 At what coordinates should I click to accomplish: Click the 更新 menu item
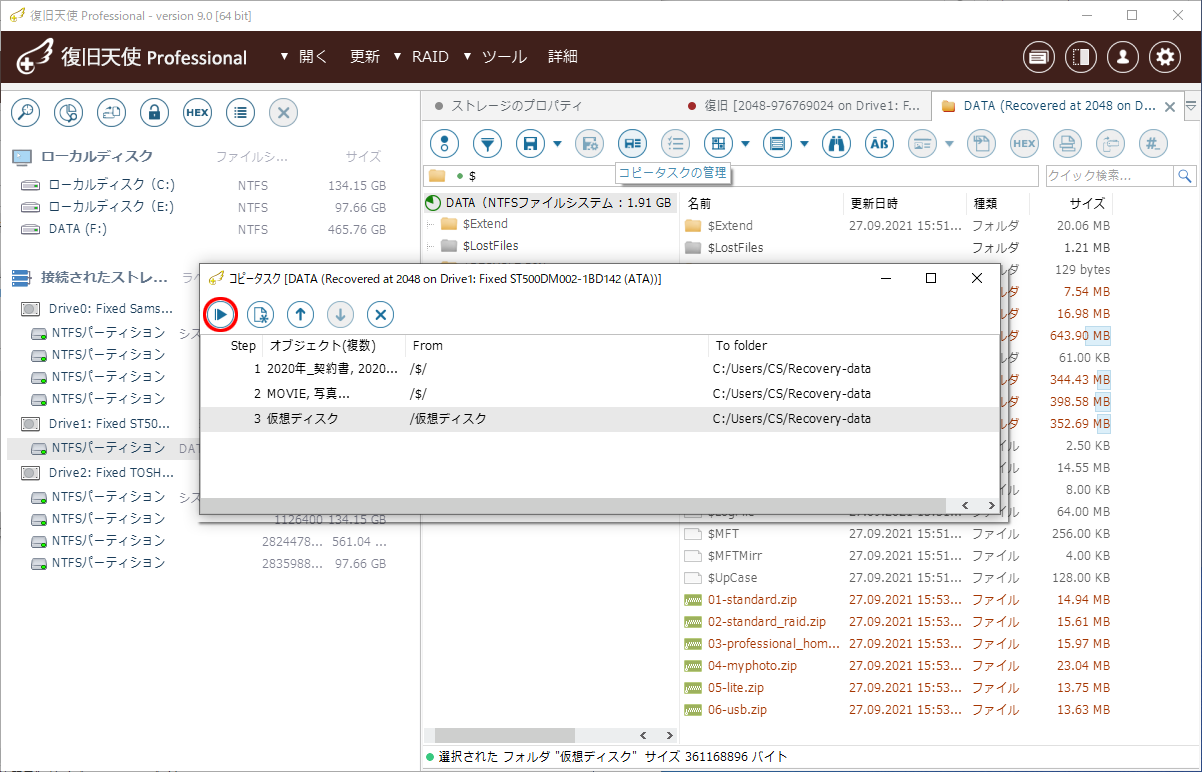365,57
